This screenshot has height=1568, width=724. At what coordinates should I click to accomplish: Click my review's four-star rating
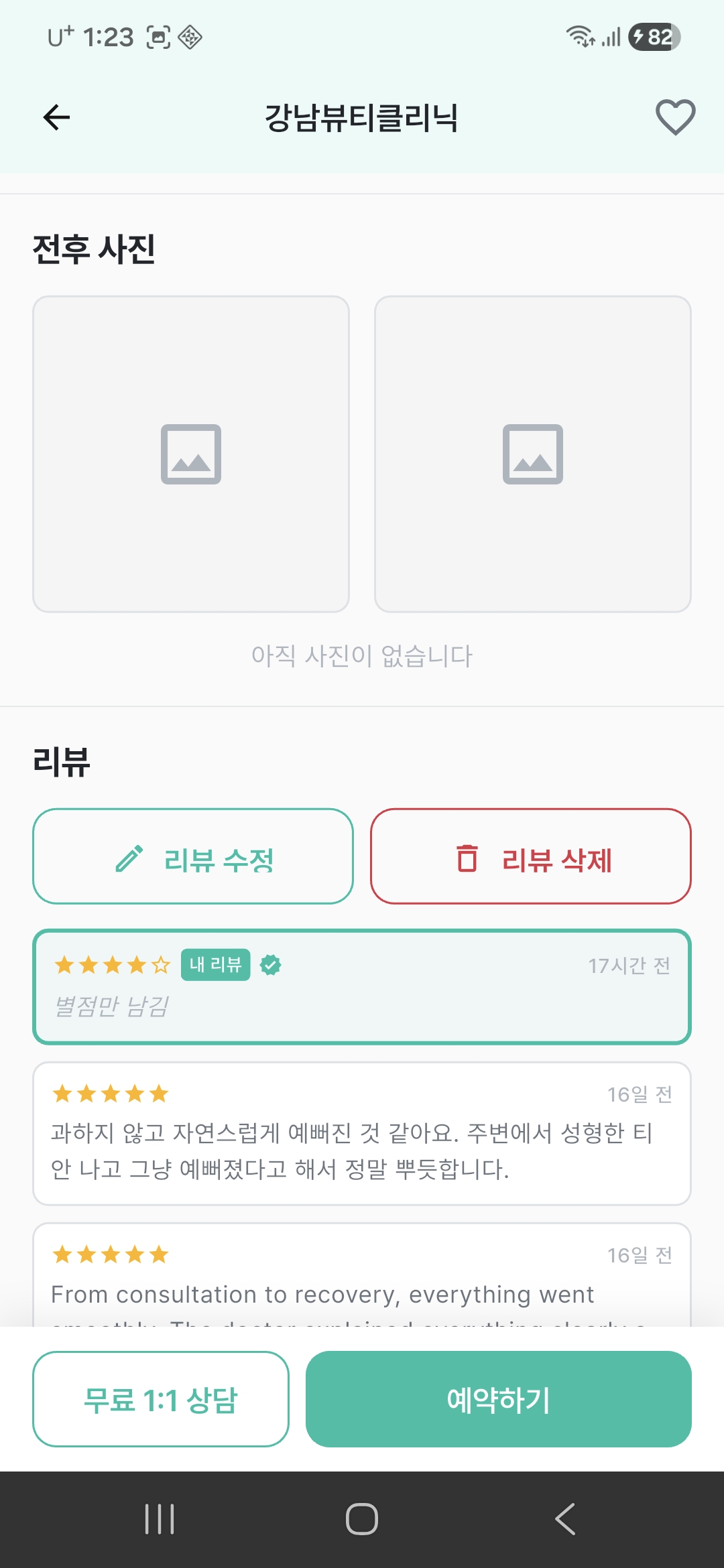113,965
